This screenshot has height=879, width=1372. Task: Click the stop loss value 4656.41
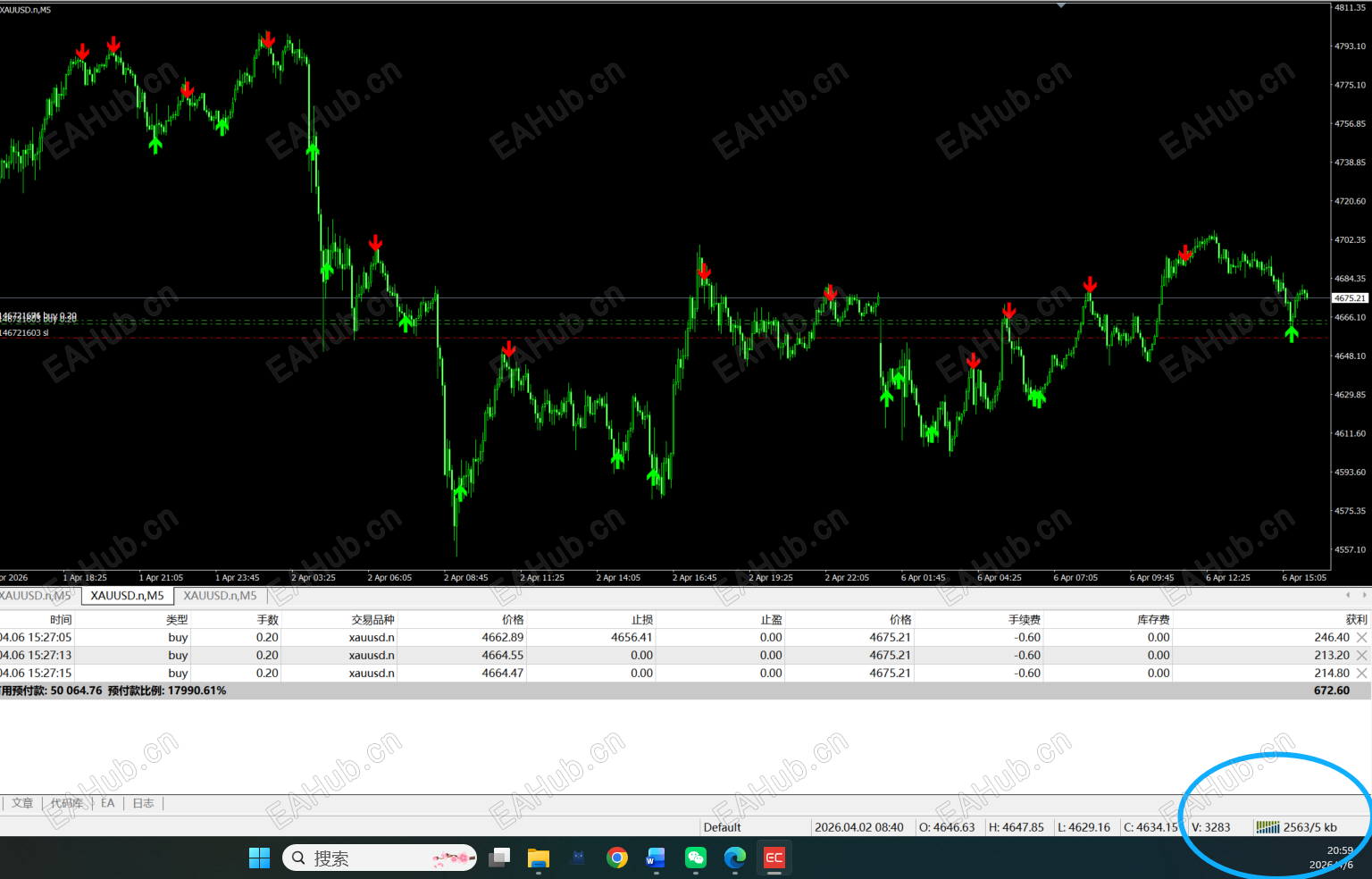[632, 637]
